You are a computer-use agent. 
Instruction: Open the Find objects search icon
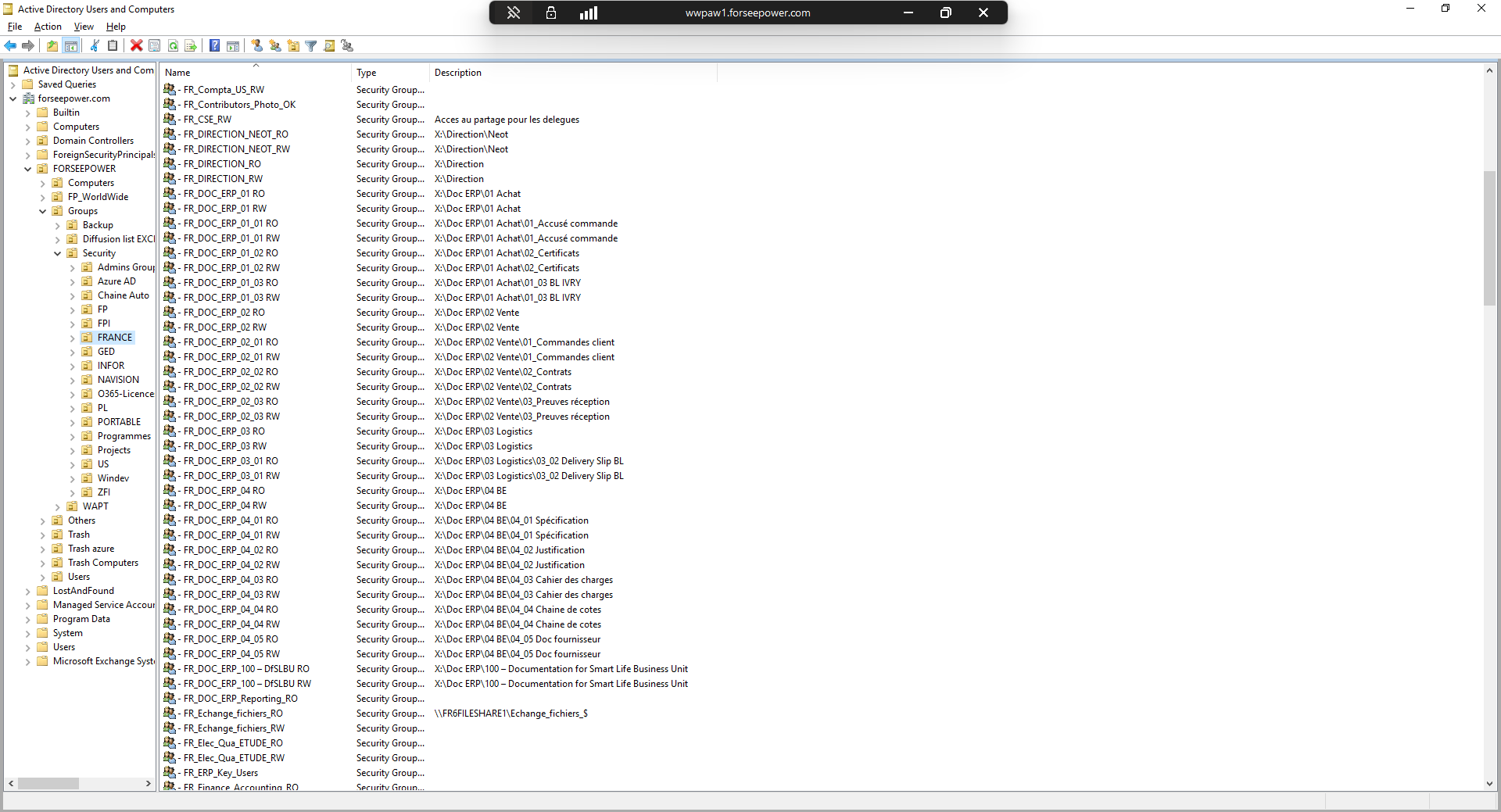329,46
